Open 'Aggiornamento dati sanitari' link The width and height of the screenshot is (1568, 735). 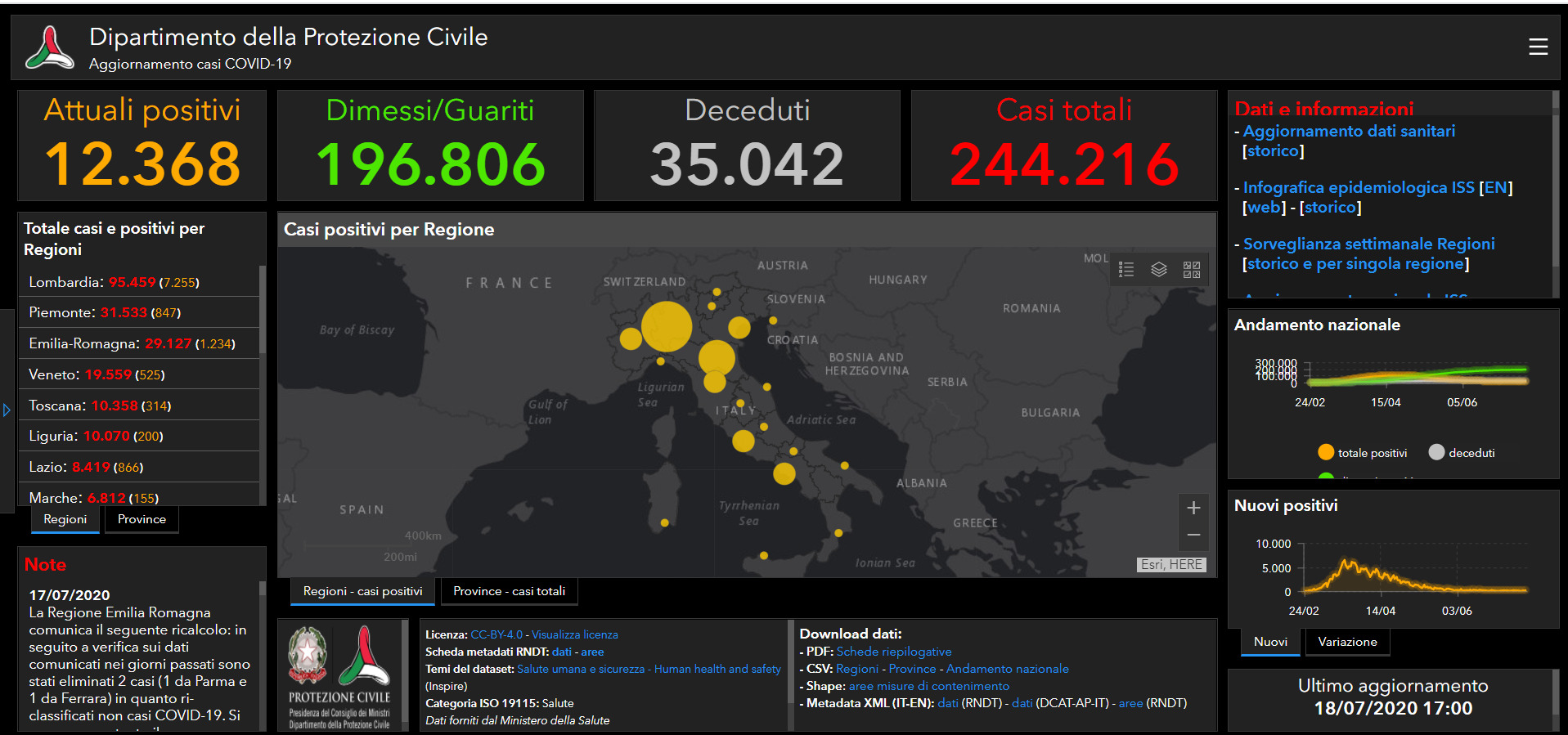pyautogui.click(x=1349, y=131)
